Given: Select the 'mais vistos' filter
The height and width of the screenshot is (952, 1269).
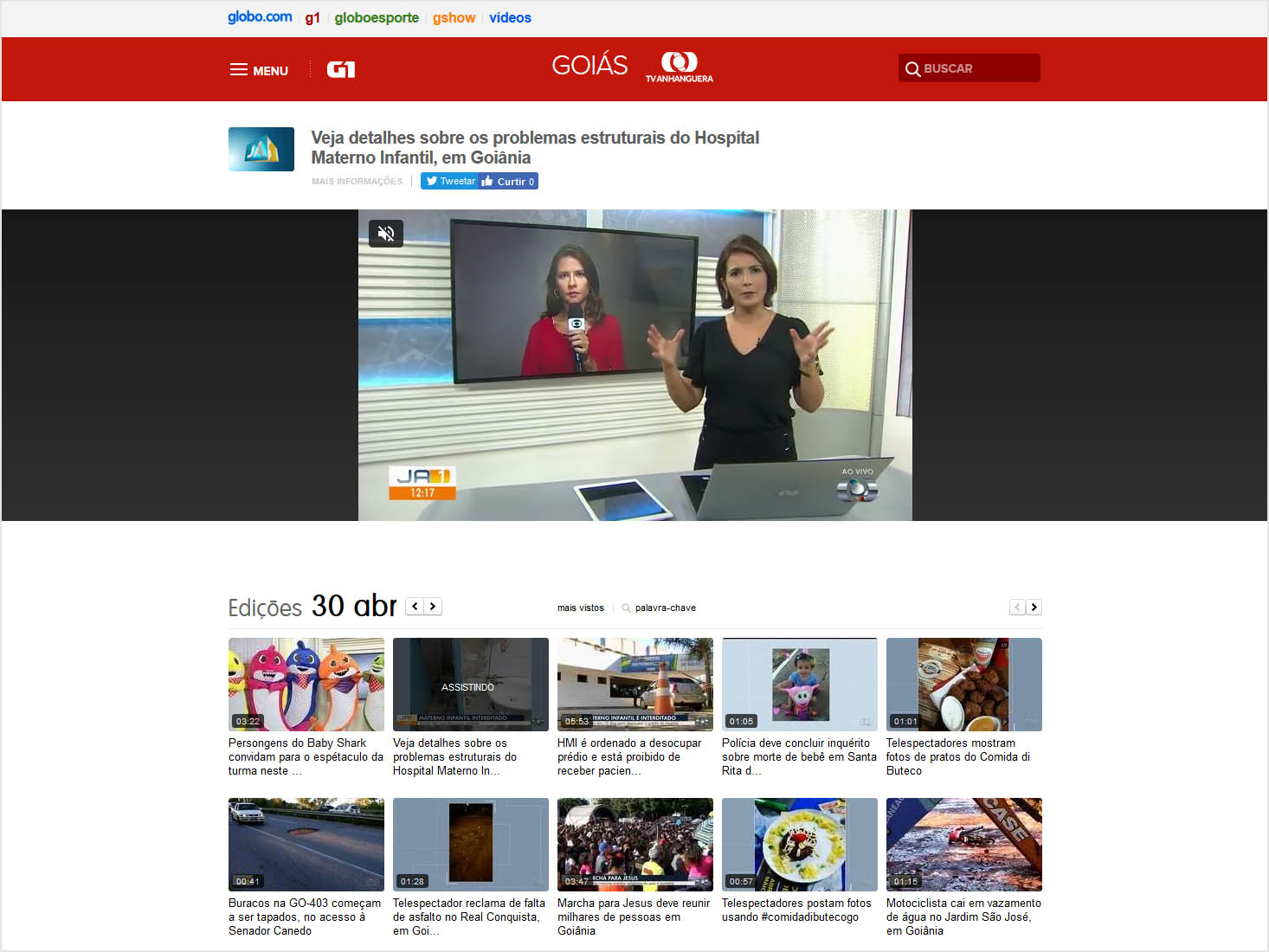Looking at the screenshot, I should [x=580, y=608].
